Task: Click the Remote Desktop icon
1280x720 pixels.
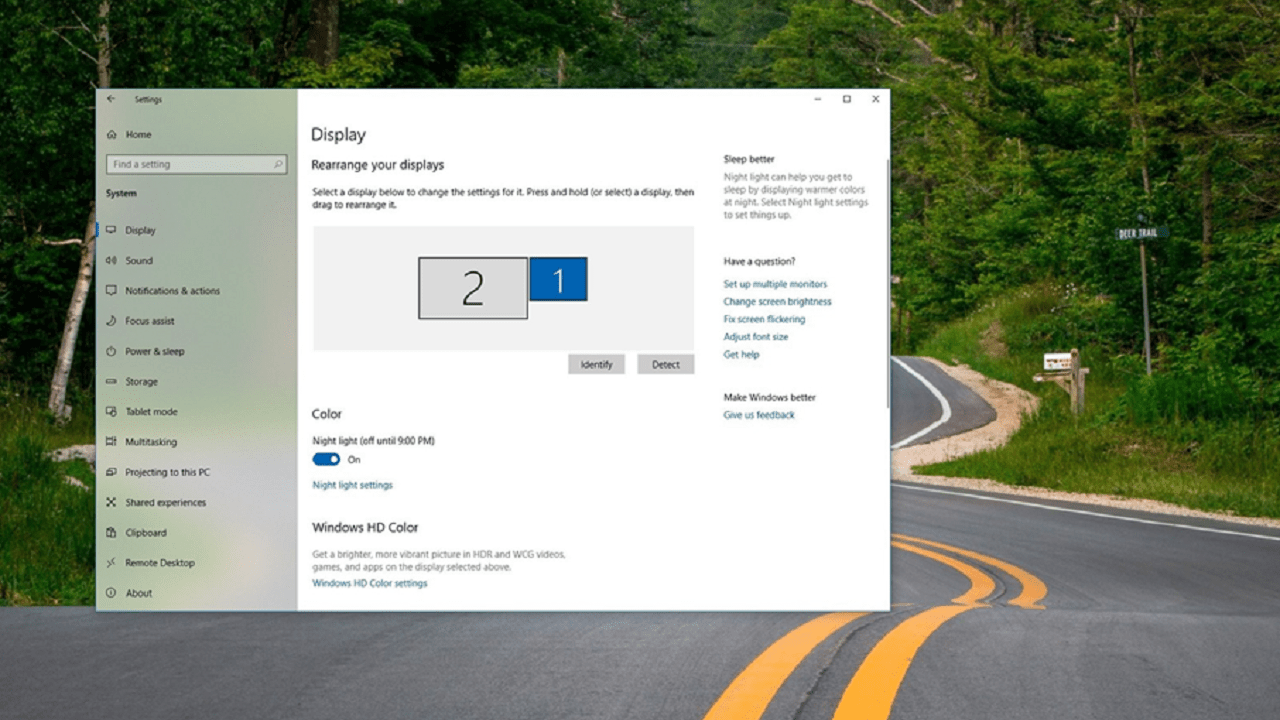Action: click(x=111, y=563)
